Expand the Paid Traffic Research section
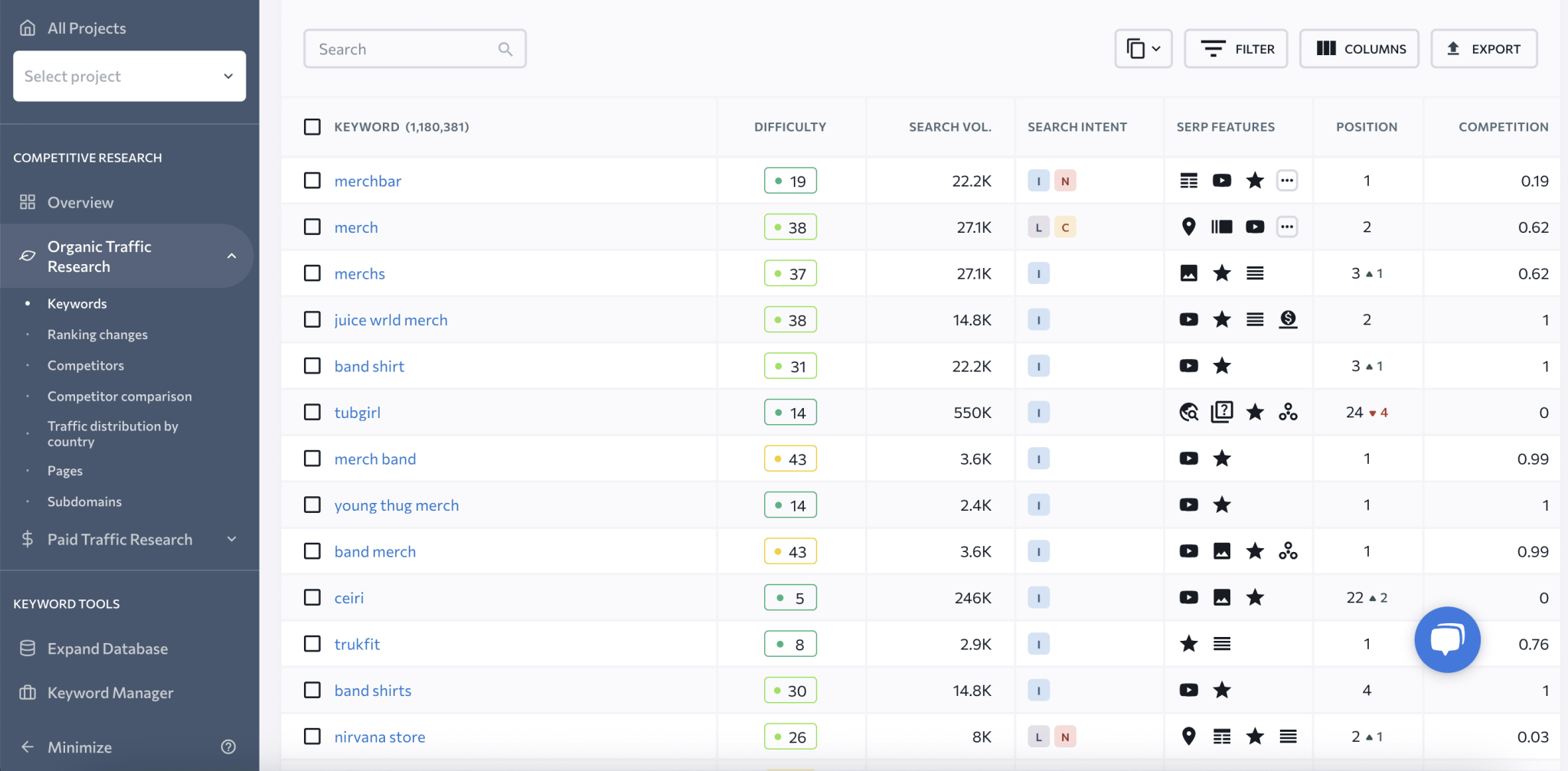This screenshot has height=771, width=1568. (231, 539)
